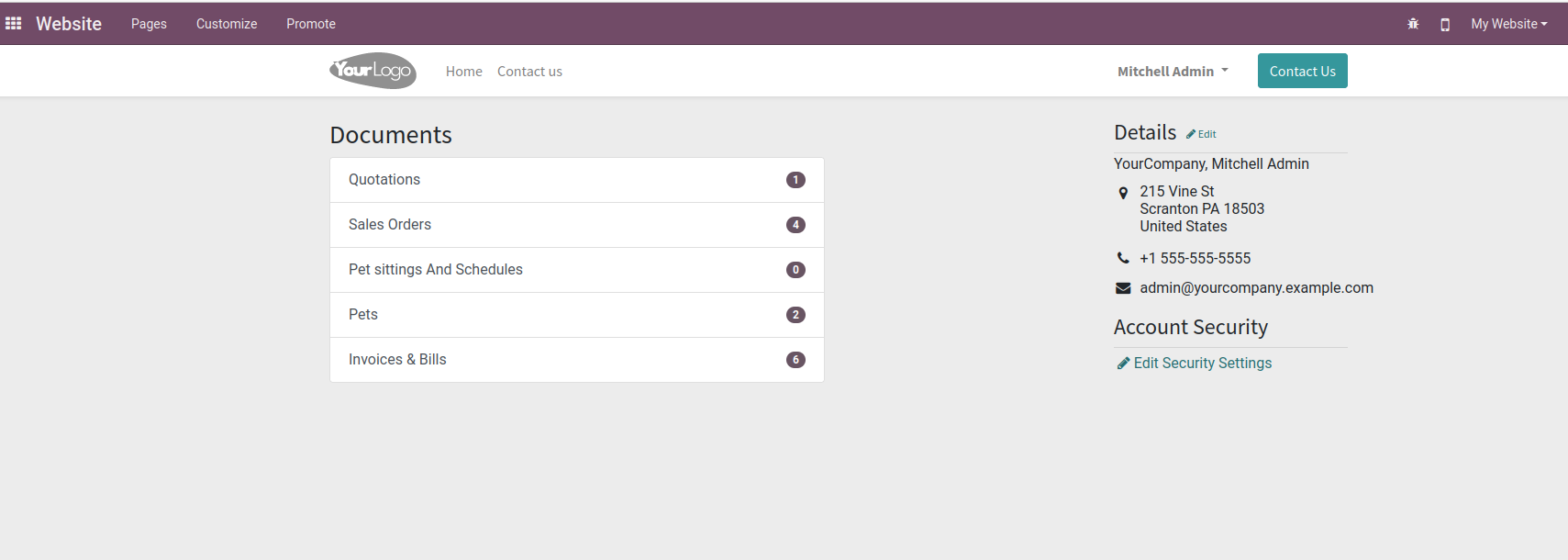Open the Invoices & Bills row
This screenshot has width=1568, height=560.
(x=576, y=360)
